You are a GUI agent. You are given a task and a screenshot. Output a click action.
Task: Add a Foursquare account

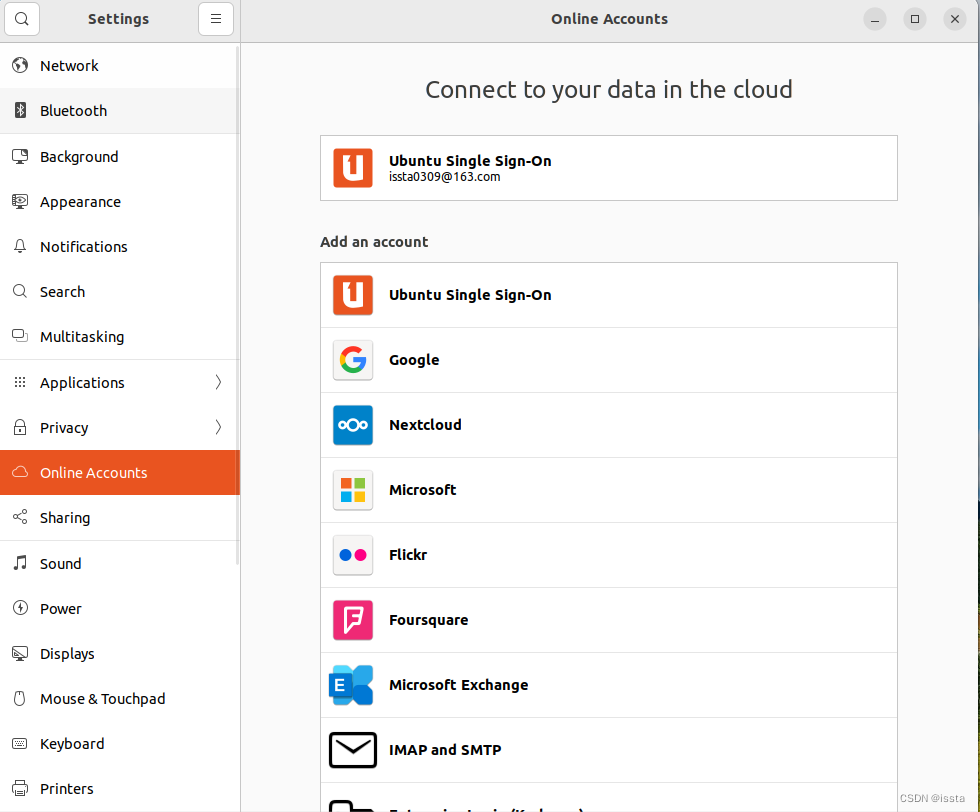tap(609, 620)
